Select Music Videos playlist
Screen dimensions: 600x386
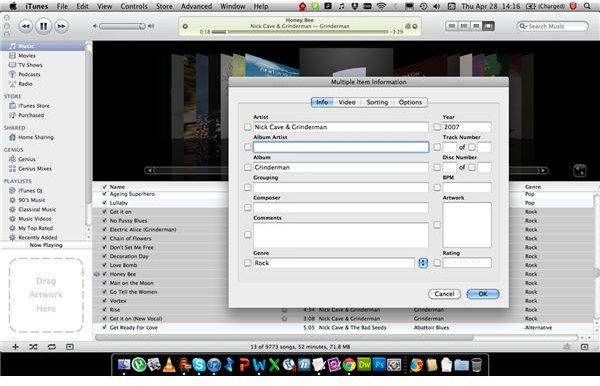click(x=34, y=219)
